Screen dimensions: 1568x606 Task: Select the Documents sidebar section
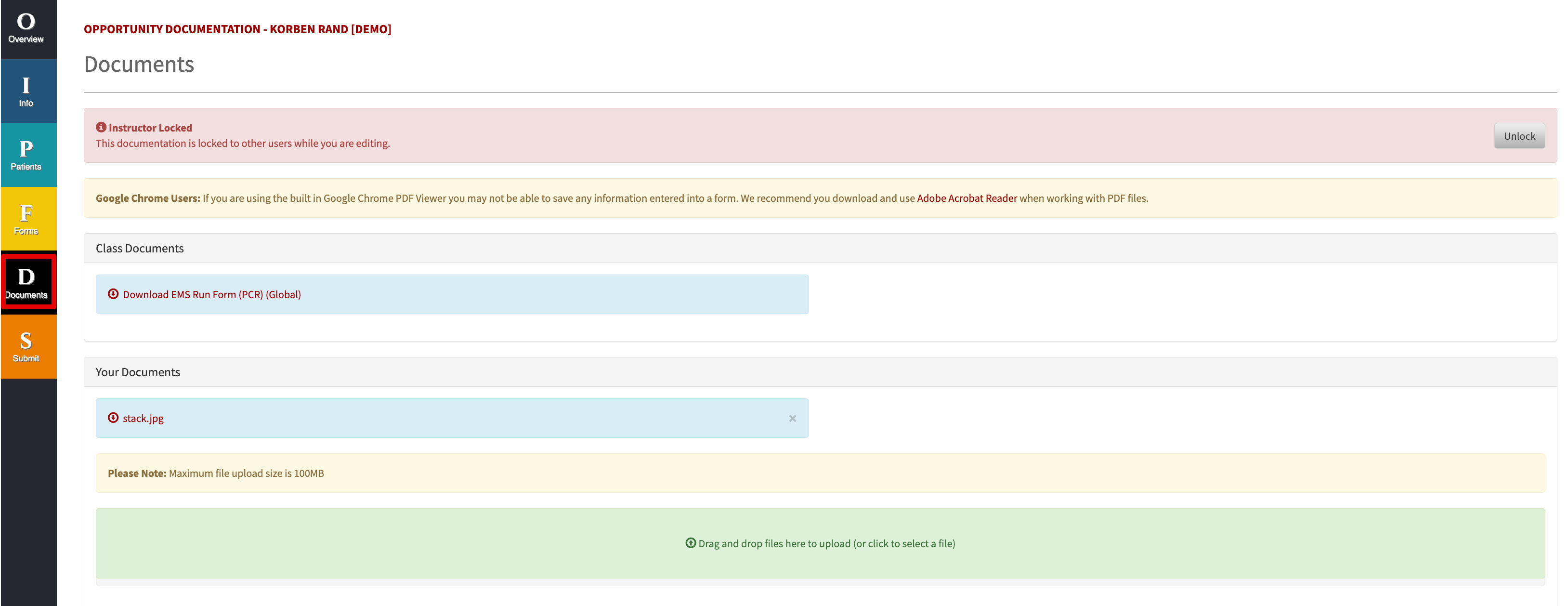28,283
